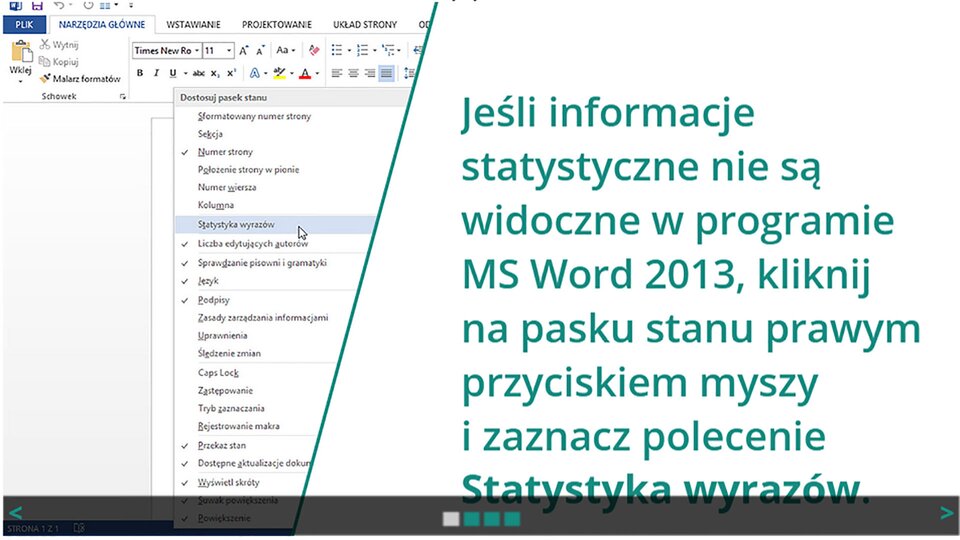The width and height of the screenshot is (960, 540).
Task: Apply the yellow text highlight color
Action: pos(279,73)
